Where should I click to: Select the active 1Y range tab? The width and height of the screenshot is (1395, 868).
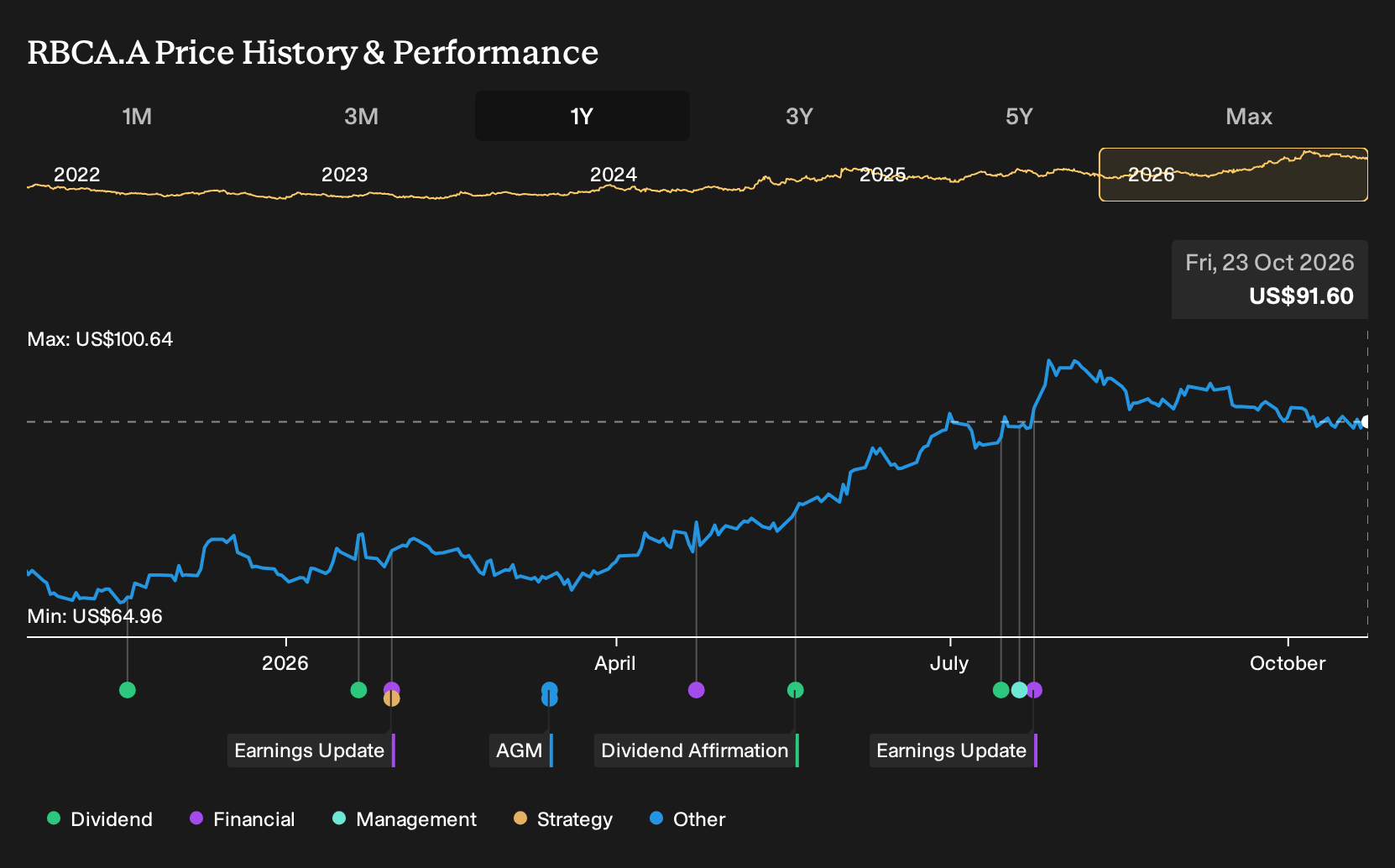[x=583, y=116]
